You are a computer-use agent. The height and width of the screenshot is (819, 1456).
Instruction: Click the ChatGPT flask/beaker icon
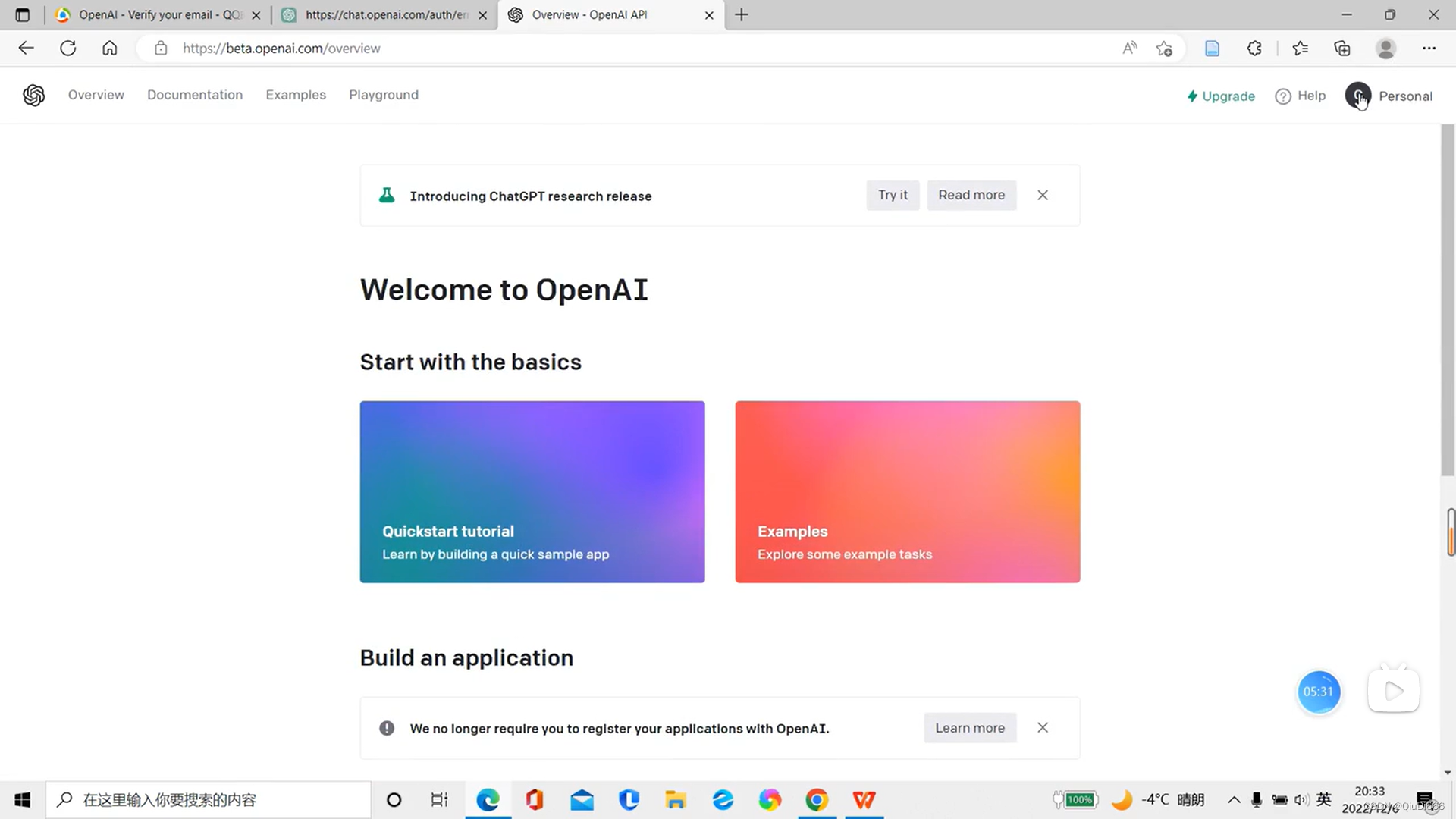click(x=386, y=195)
